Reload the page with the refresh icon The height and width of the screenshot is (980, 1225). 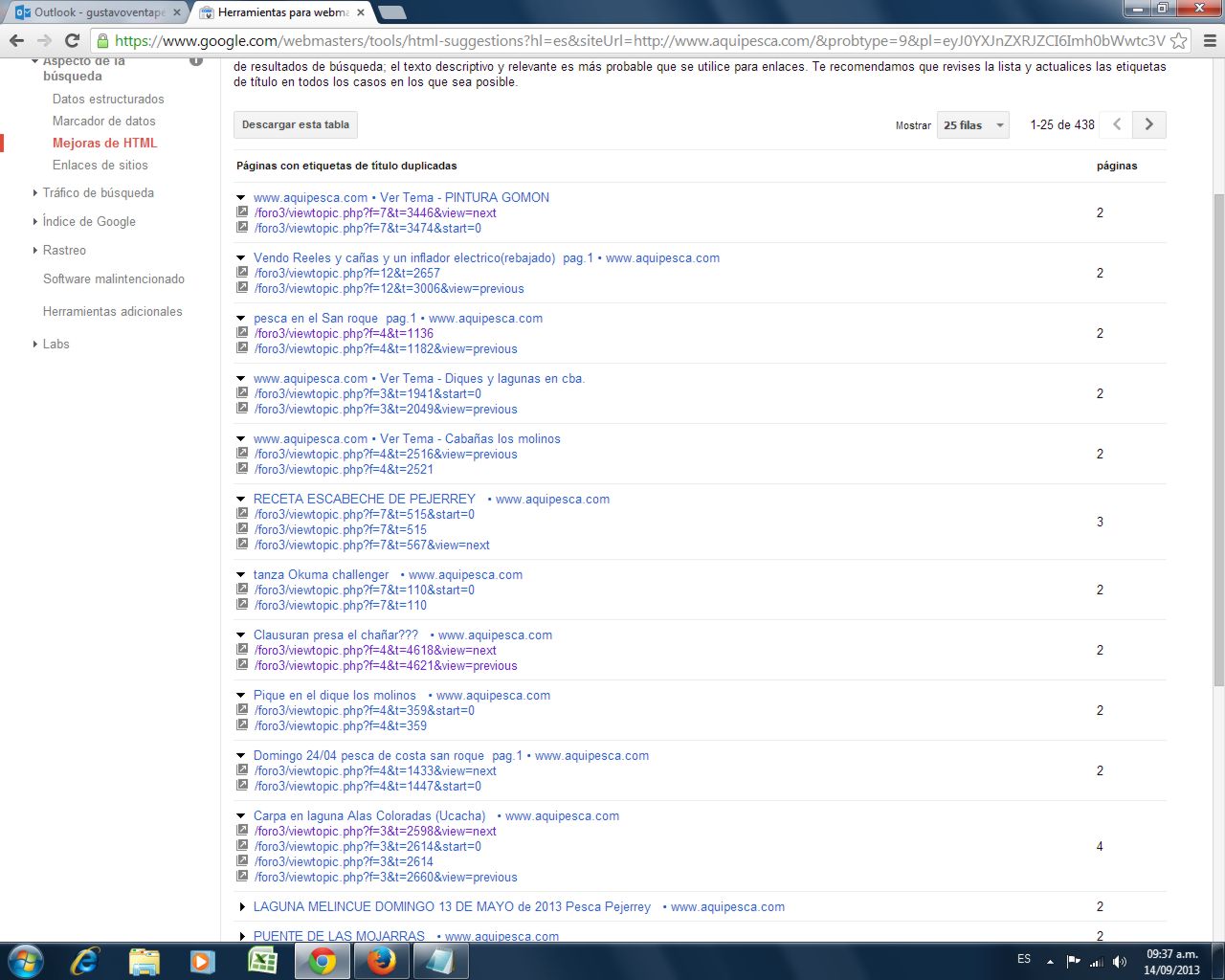pos(72,40)
